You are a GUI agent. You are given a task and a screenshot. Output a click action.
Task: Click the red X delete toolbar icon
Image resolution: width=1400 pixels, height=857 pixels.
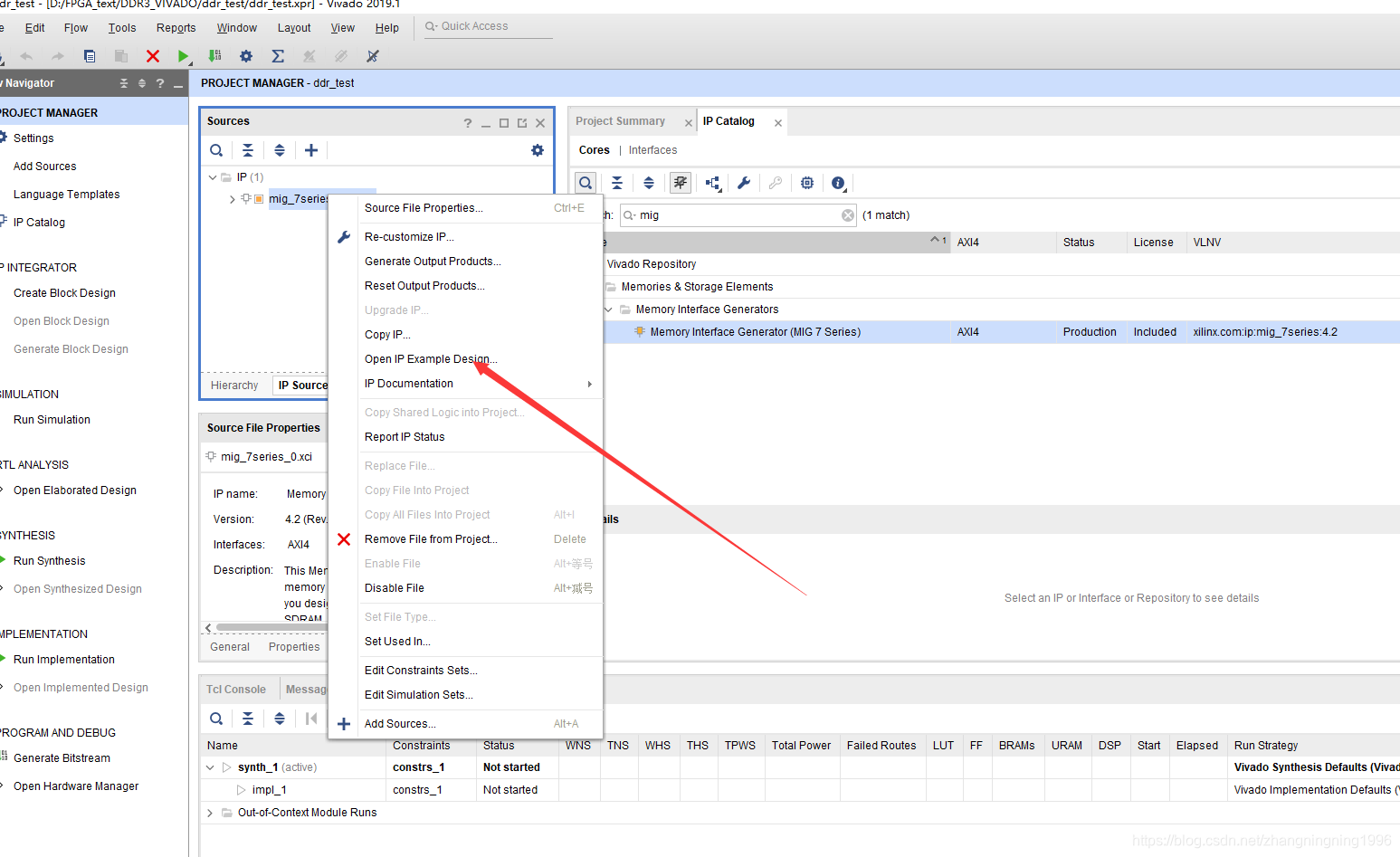coord(153,56)
